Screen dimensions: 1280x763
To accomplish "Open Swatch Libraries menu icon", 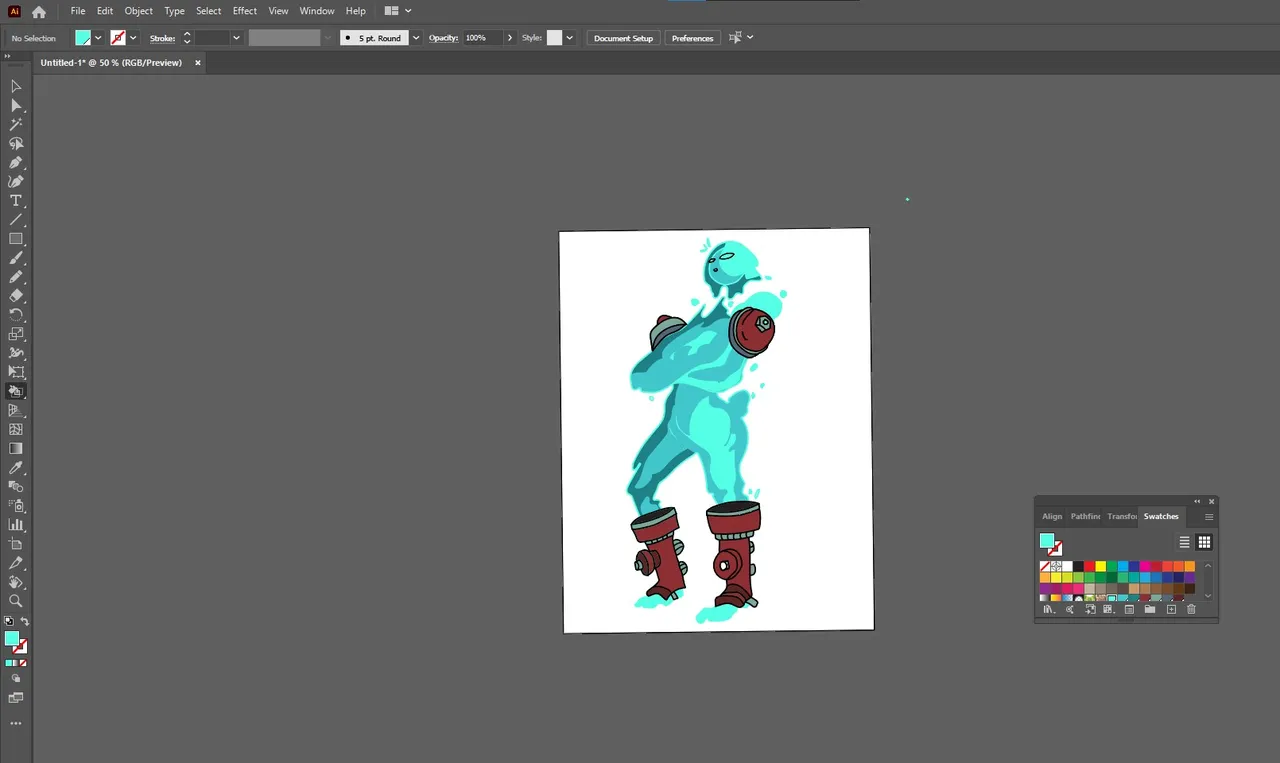I will pos(1048,609).
